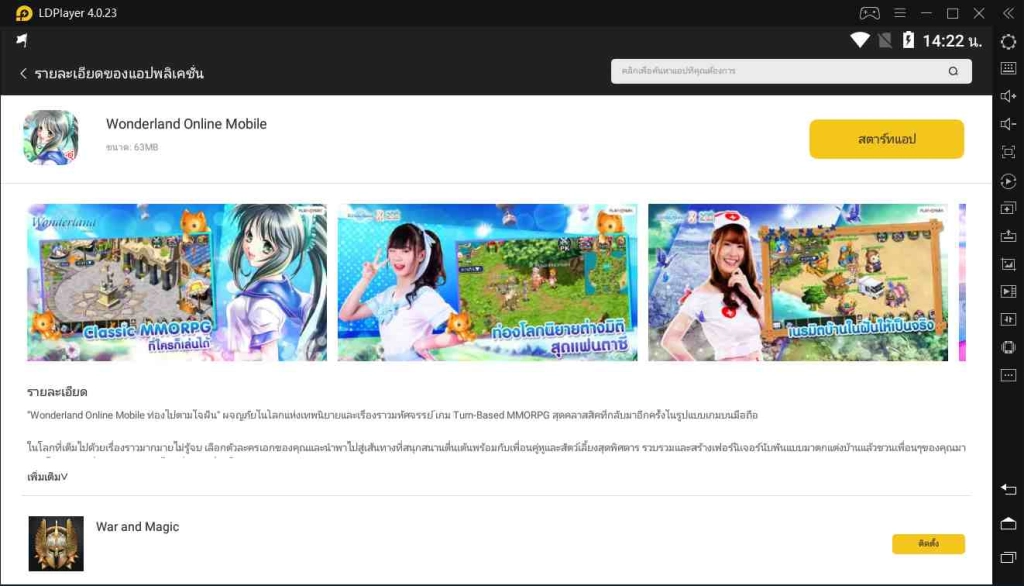
Task: Open the gamepad controller settings
Action: tap(869, 13)
